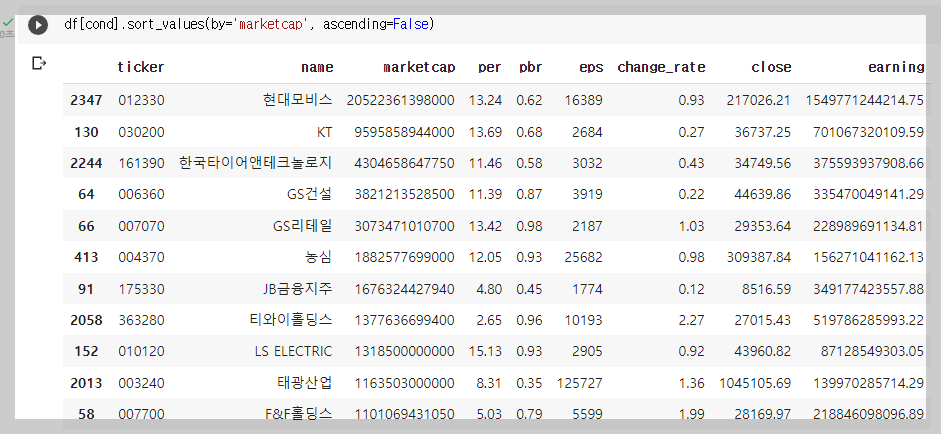Click the 'earning' column header
Image resolution: width=941 pixels, height=434 pixels.
[896, 67]
